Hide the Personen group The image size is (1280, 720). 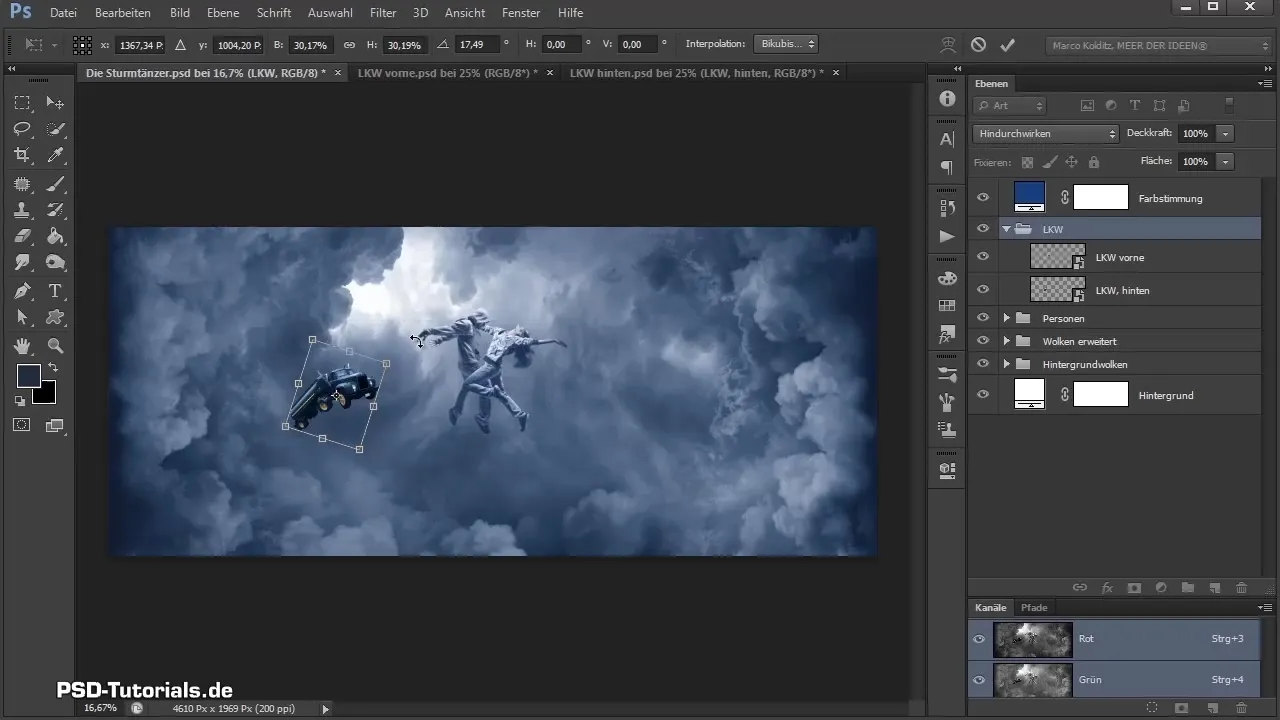(983, 318)
